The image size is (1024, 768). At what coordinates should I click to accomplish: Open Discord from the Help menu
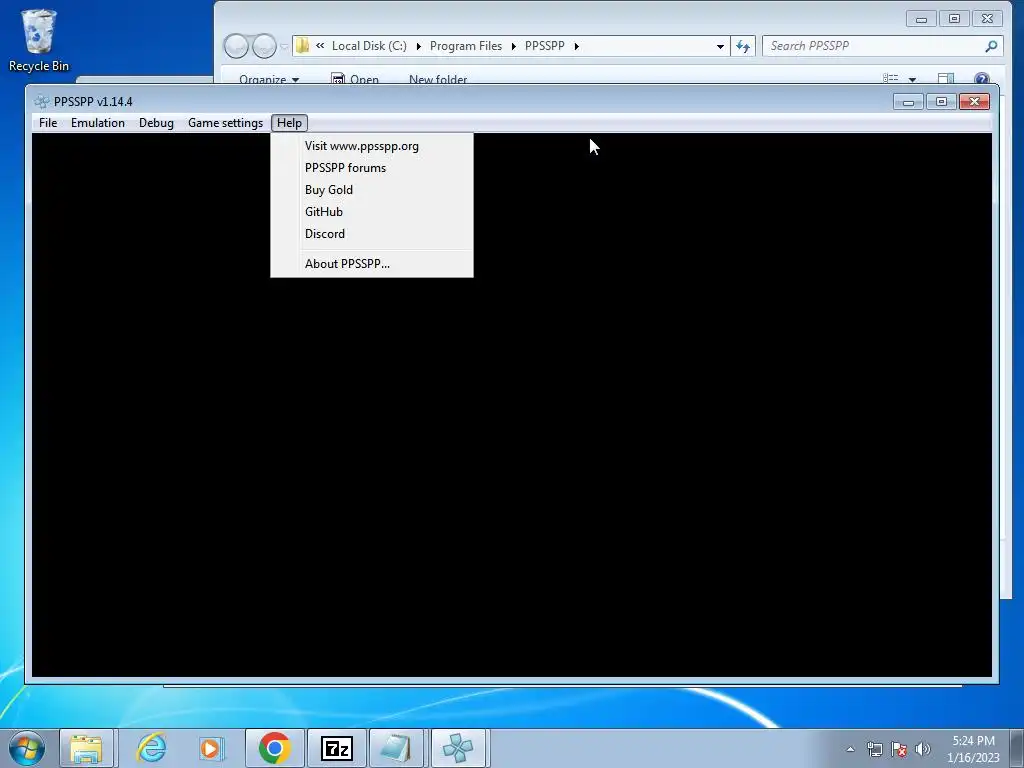coord(372,234)
